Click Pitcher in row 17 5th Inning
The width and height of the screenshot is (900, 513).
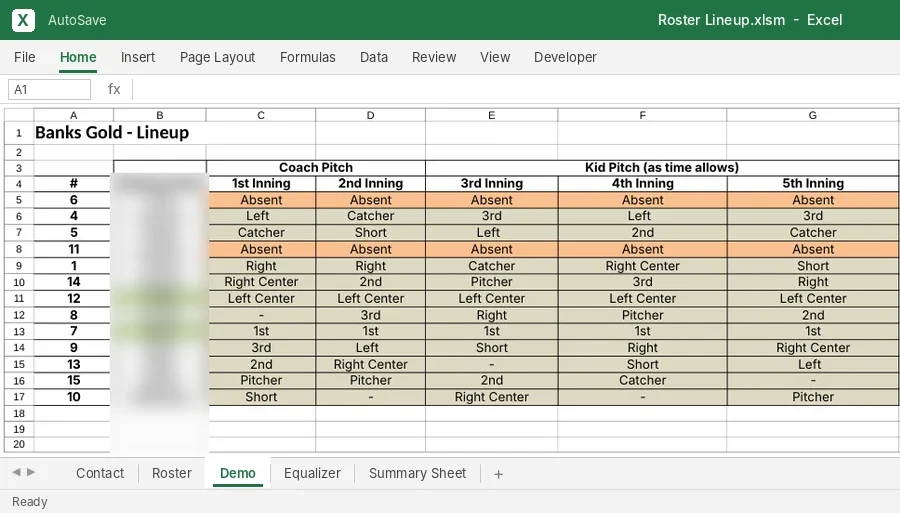(x=813, y=397)
